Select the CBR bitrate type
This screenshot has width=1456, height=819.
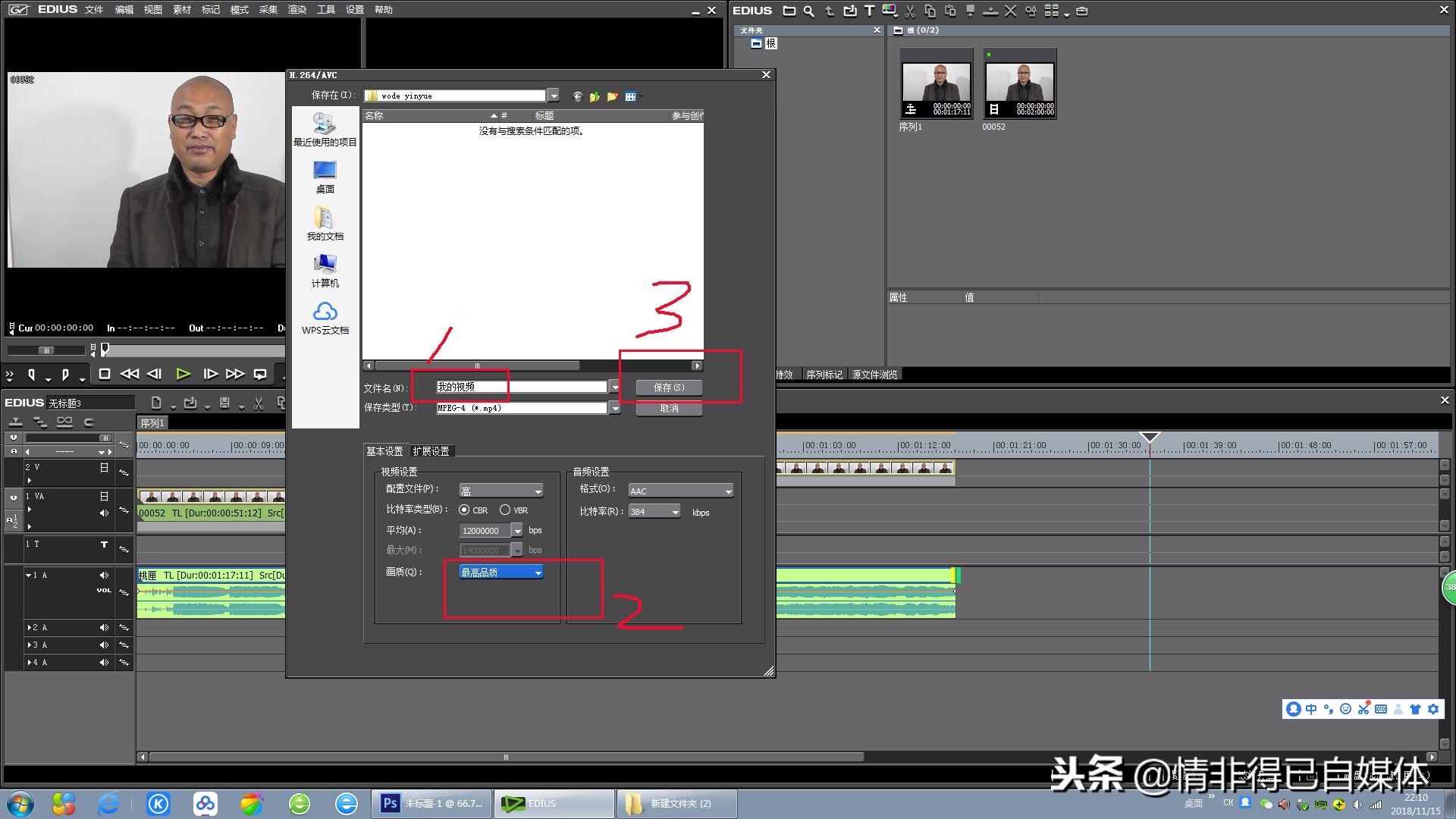point(464,510)
